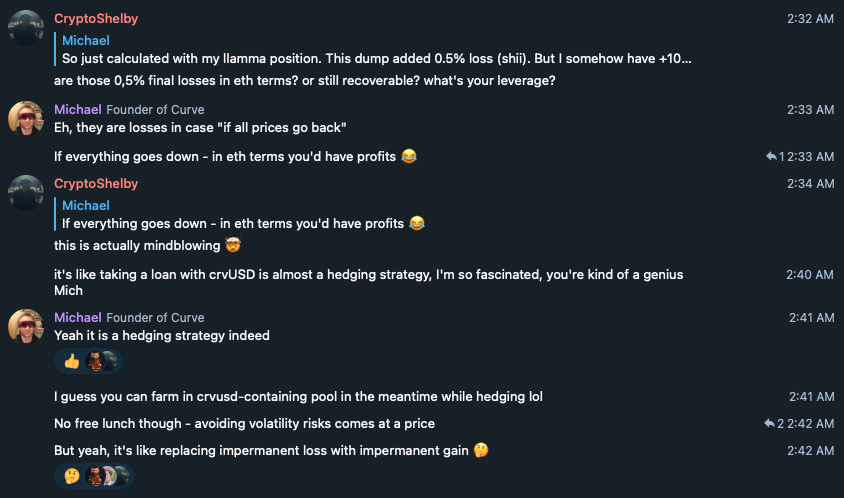Open the single-reply thread arrow at 2:33 AM
This screenshot has width=844, height=498.
pyautogui.click(x=771, y=156)
